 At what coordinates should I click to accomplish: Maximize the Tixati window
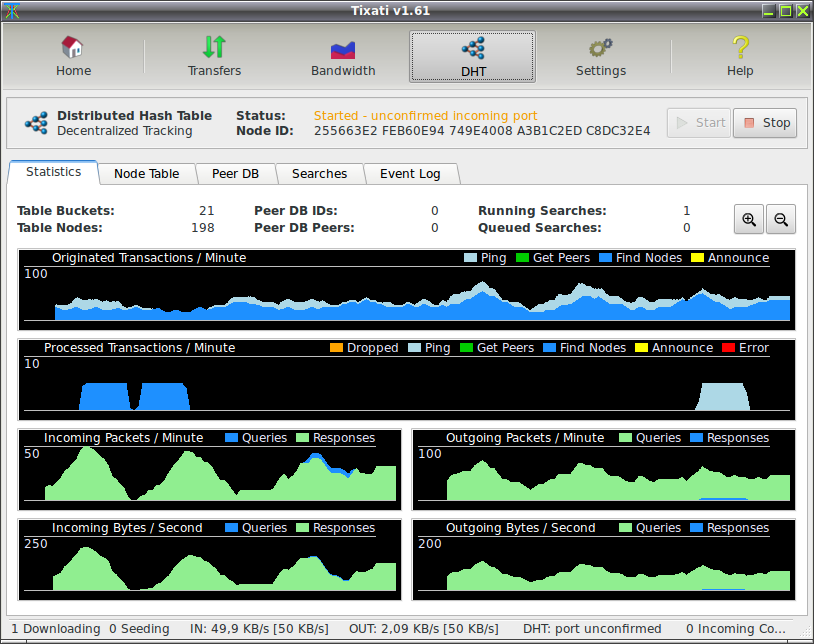pyautogui.click(x=786, y=11)
